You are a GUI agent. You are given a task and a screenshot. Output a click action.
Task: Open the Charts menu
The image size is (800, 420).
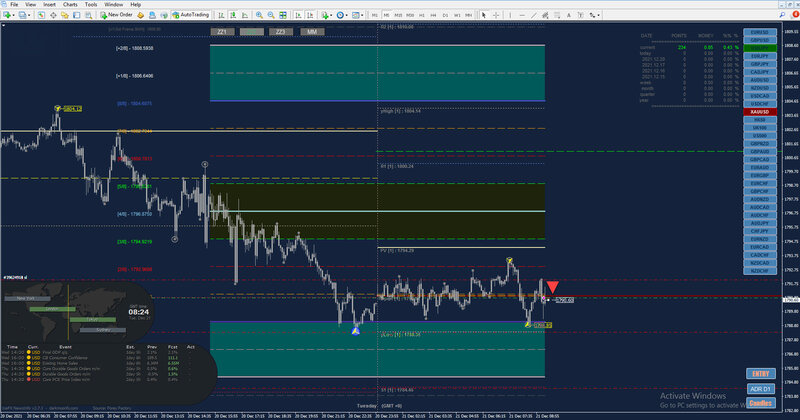tap(70, 5)
